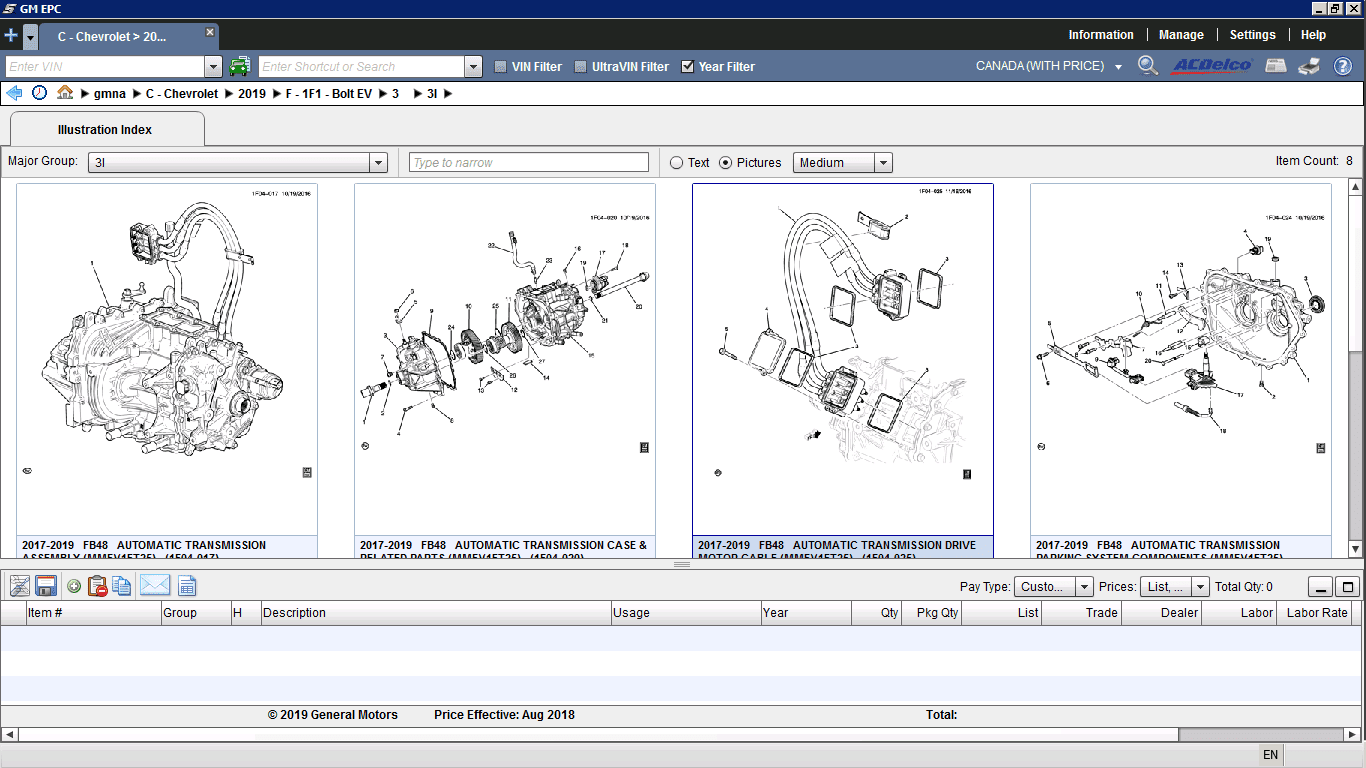Image resolution: width=1366 pixels, height=768 pixels.
Task: Open the Drive Motor Cable illustration thumbnail
Action: (x=842, y=360)
